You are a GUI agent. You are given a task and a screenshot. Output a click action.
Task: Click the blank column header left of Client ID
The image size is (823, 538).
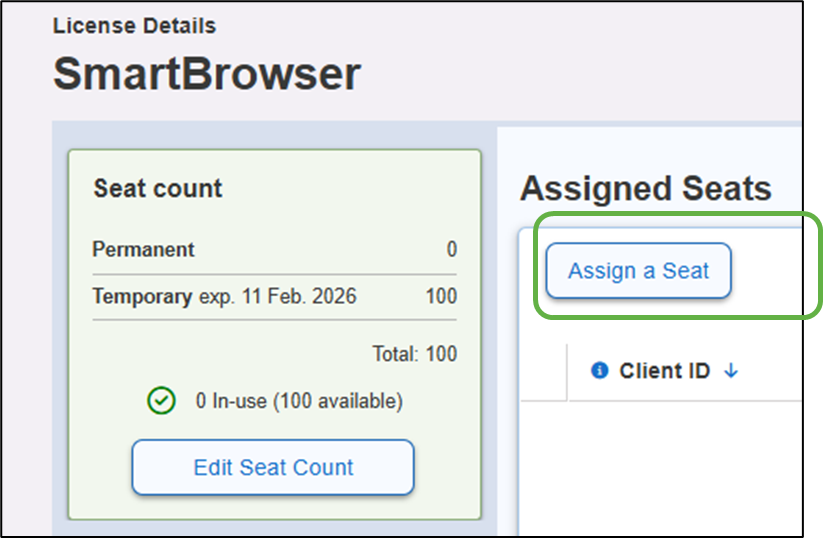coord(544,371)
